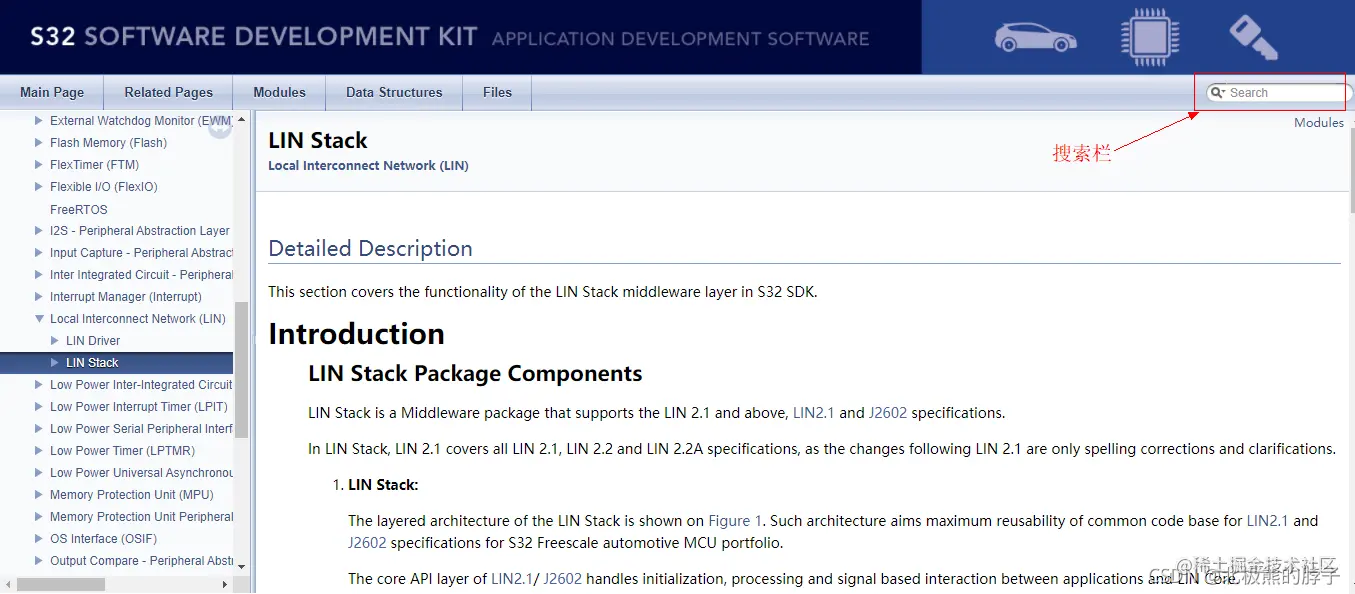Image resolution: width=1355 pixels, height=594 pixels.
Task: Open LIN Driver tree item
Action: (x=93, y=341)
